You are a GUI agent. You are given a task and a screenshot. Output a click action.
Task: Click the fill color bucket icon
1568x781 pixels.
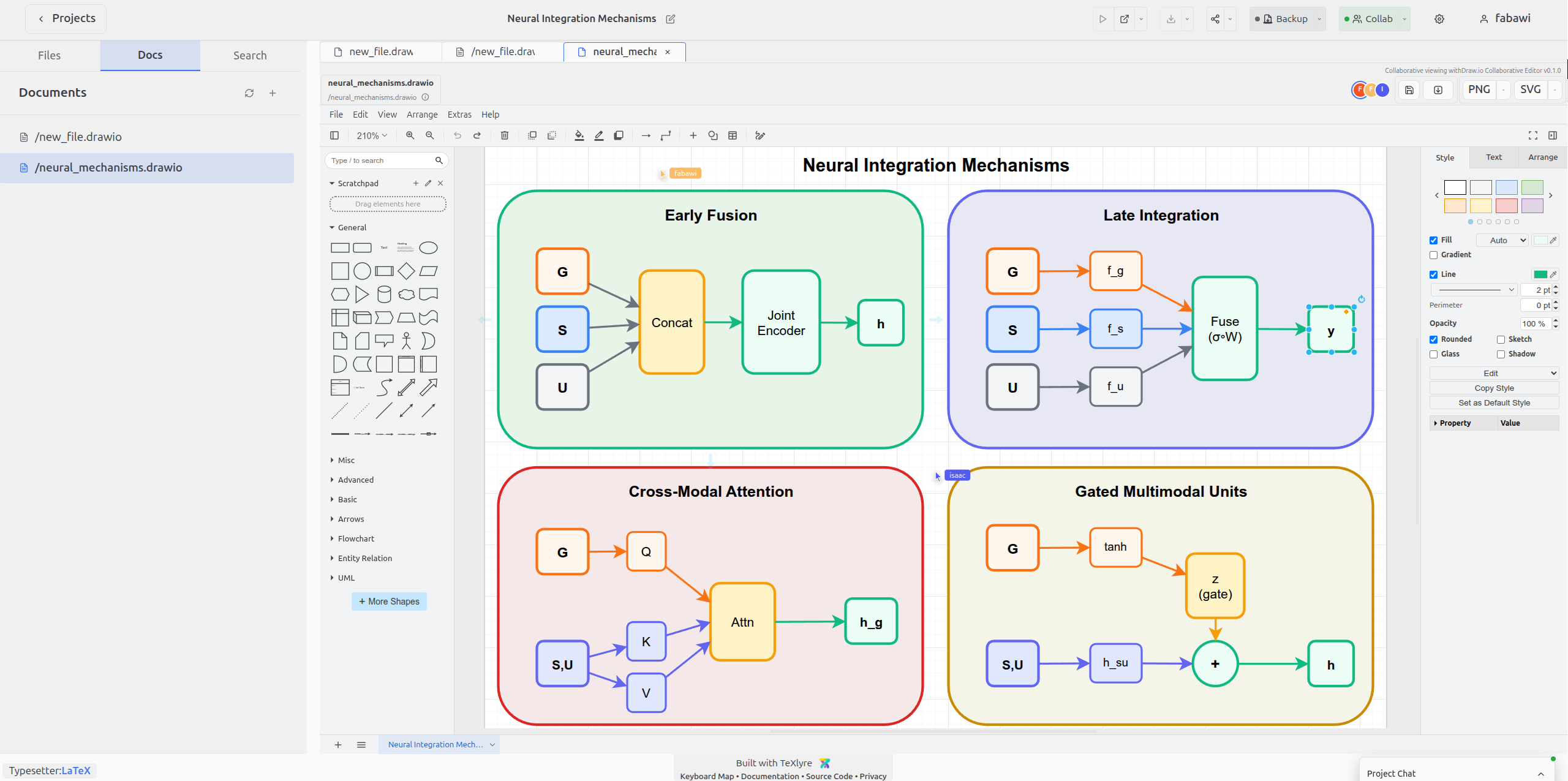click(x=579, y=135)
